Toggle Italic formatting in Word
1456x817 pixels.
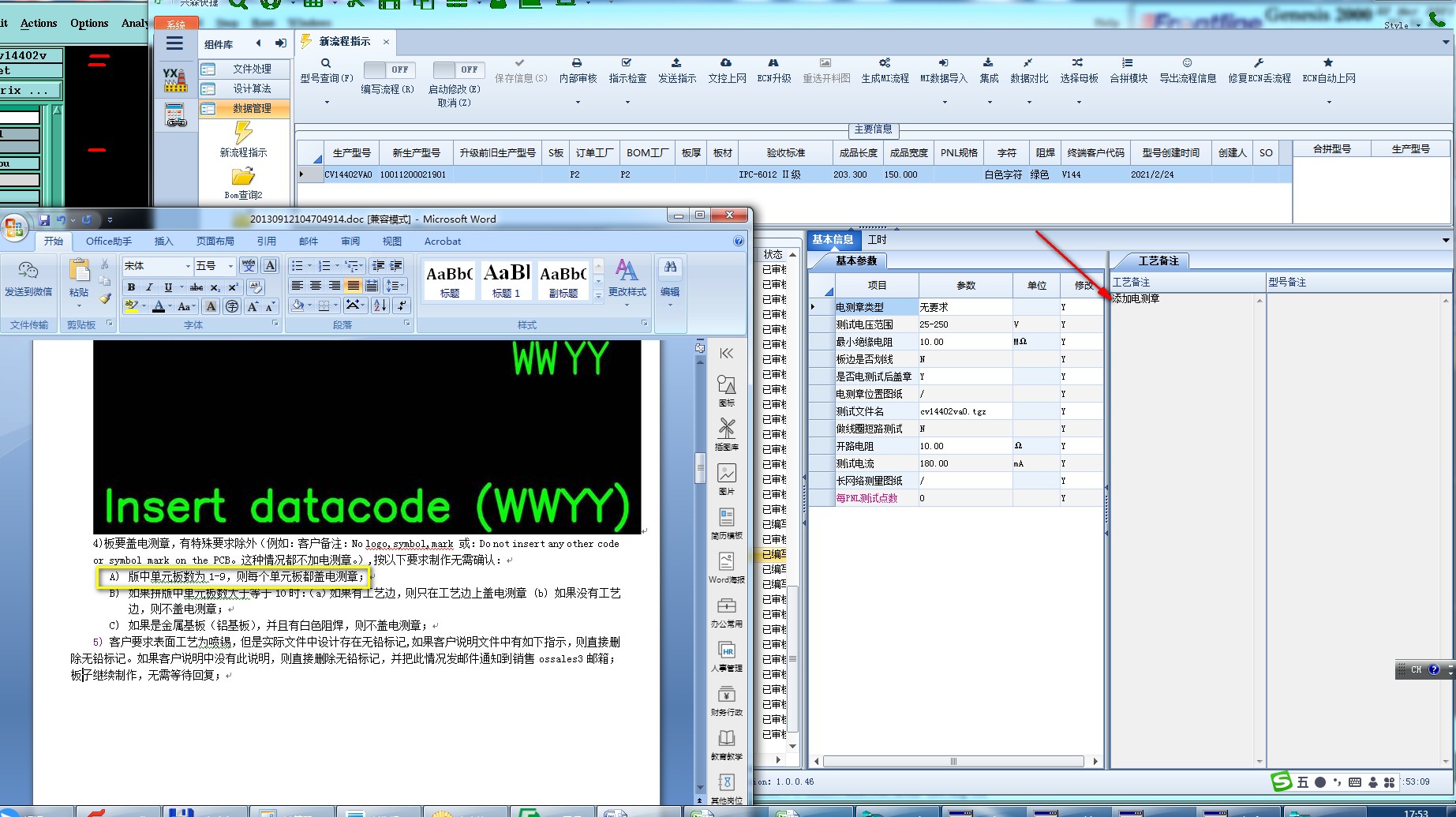tap(149, 287)
